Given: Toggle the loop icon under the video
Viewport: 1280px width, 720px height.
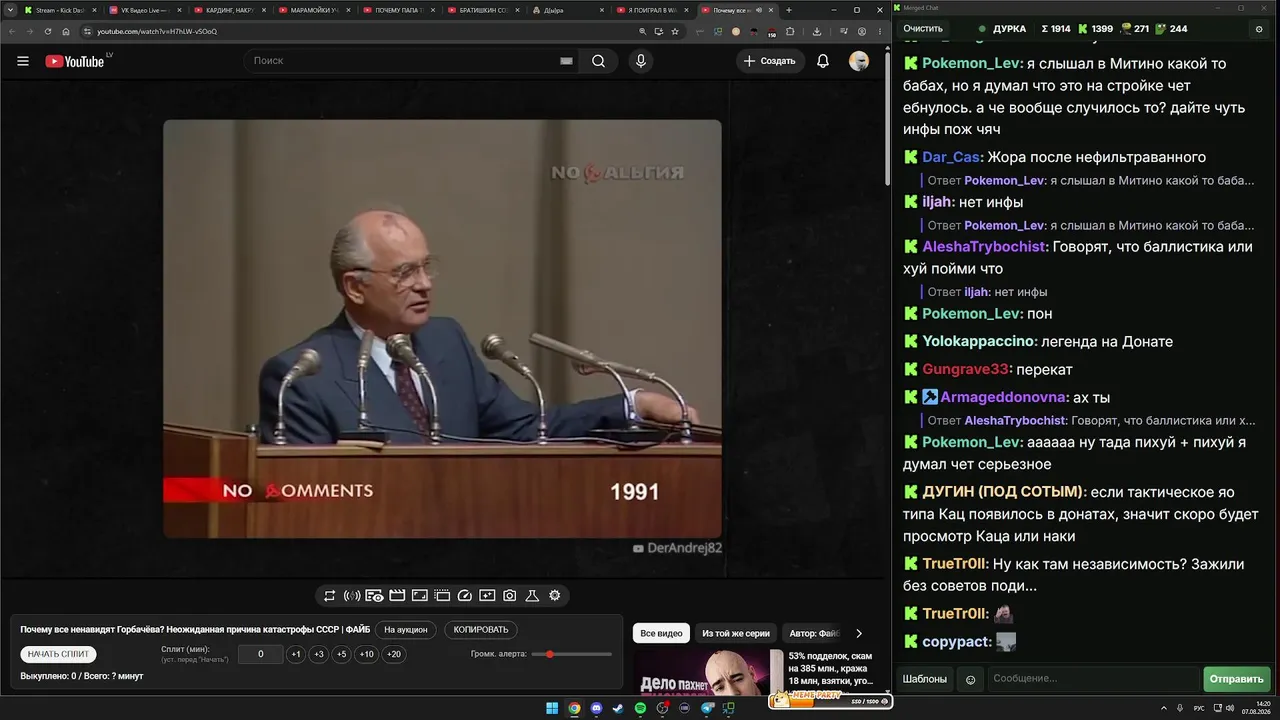Looking at the screenshot, I should click(329, 596).
